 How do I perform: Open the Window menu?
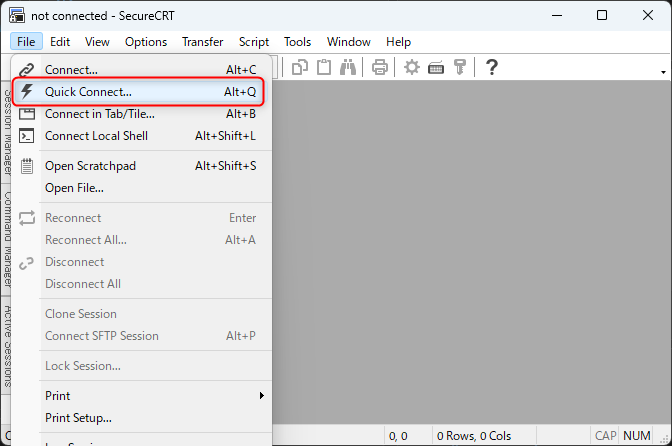click(348, 42)
